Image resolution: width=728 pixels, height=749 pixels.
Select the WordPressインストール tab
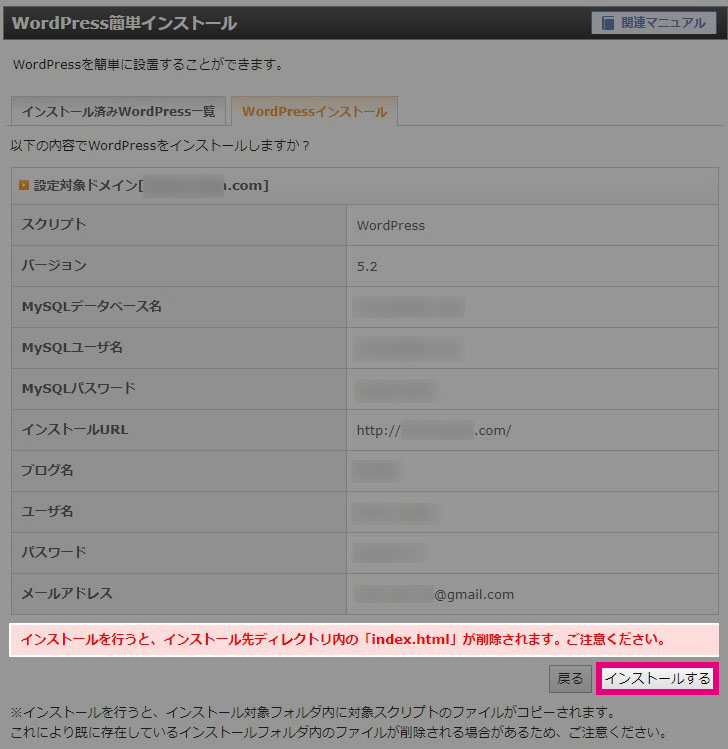coord(314,111)
